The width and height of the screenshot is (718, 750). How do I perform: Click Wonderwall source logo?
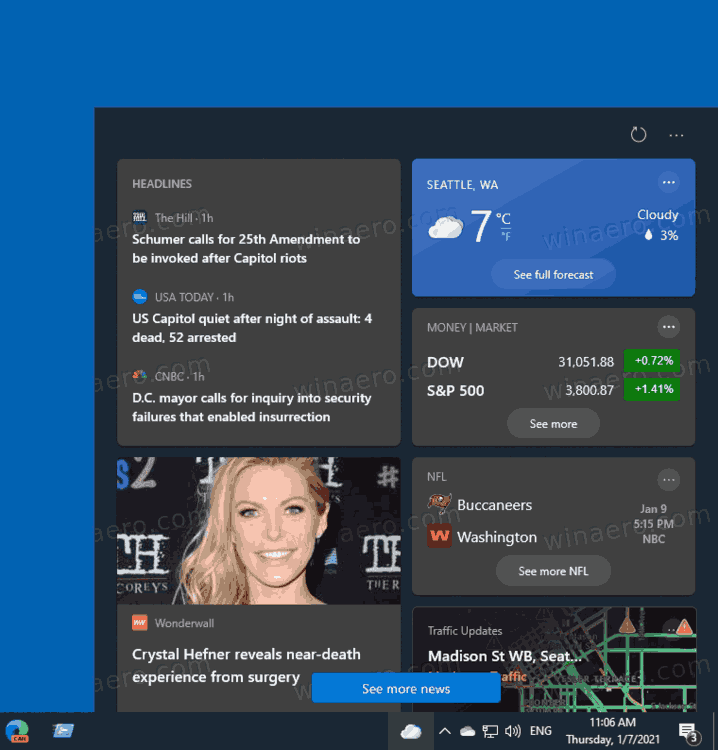pos(139,623)
